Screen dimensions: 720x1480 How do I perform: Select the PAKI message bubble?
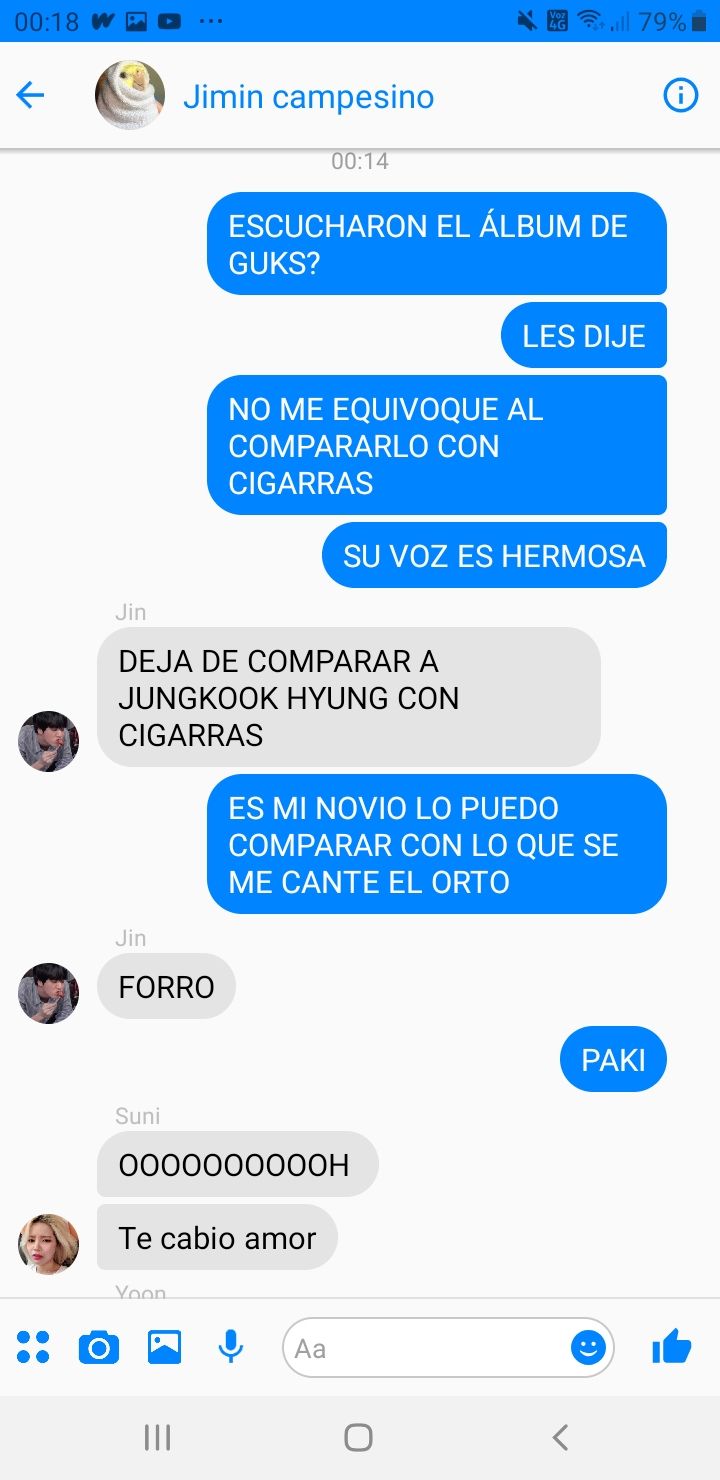[x=613, y=1059]
